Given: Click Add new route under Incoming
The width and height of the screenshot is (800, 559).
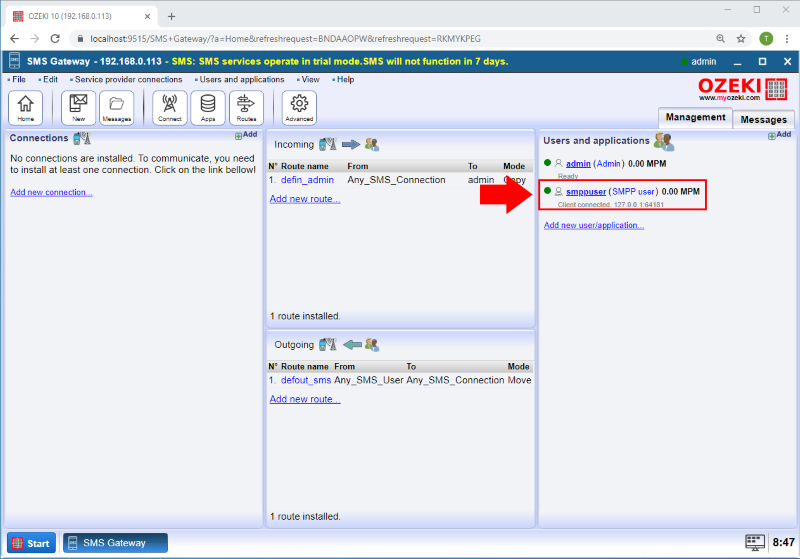Looking at the screenshot, I should [305, 199].
